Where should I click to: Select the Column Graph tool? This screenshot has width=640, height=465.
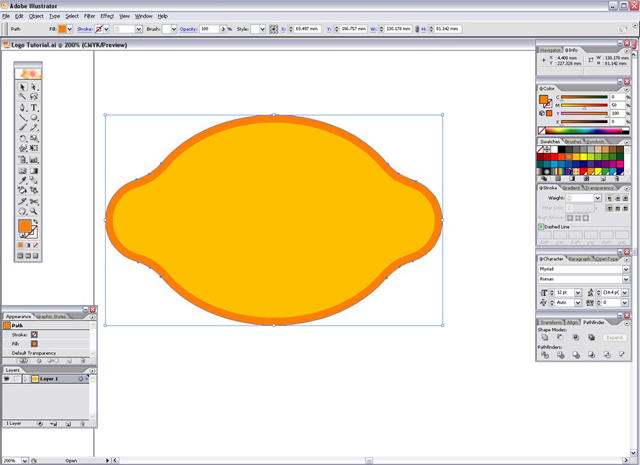click(x=34, y=160)
